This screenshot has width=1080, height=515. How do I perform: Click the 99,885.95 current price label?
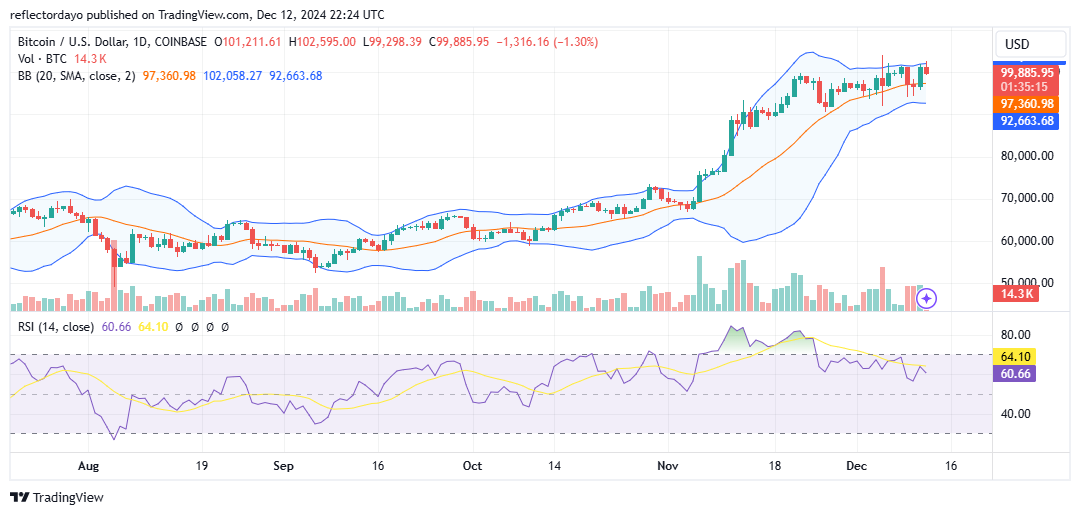click(x=1028, y=72)
